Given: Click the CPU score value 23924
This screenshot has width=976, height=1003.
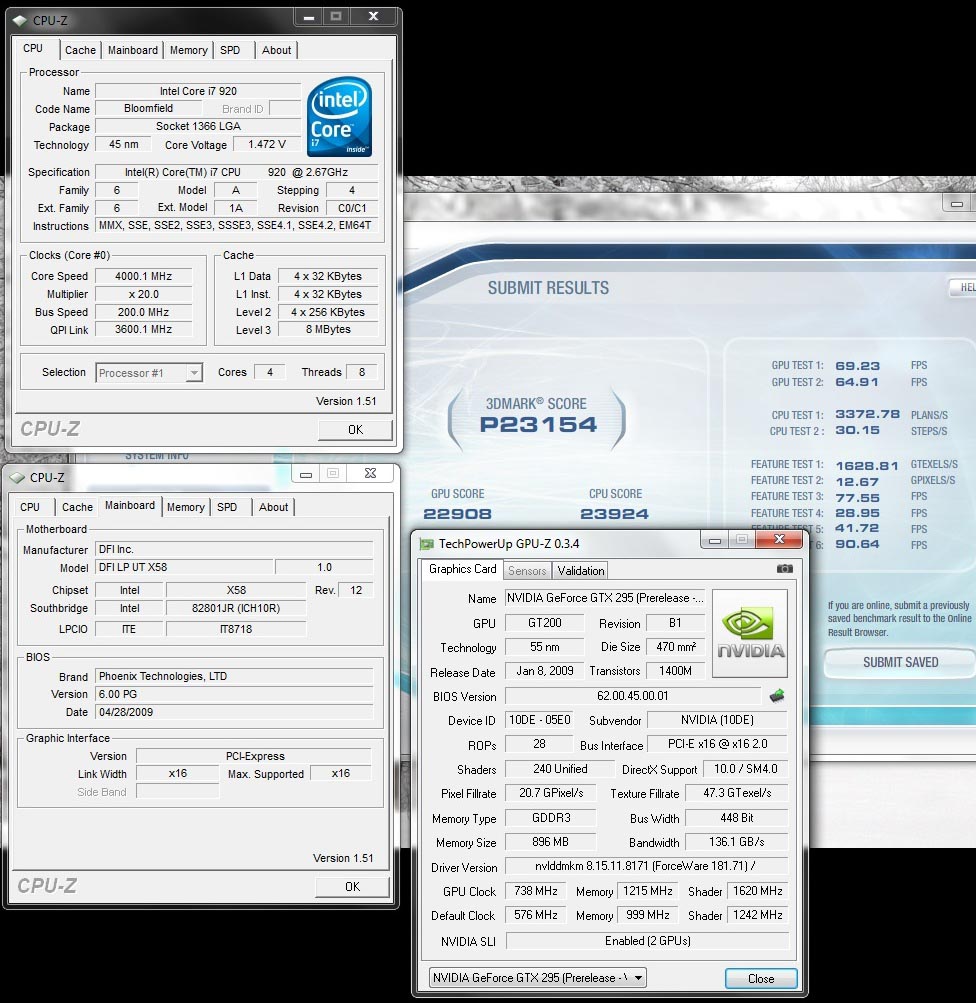Looking at the screenshot, I should click(x=615, y=514).
